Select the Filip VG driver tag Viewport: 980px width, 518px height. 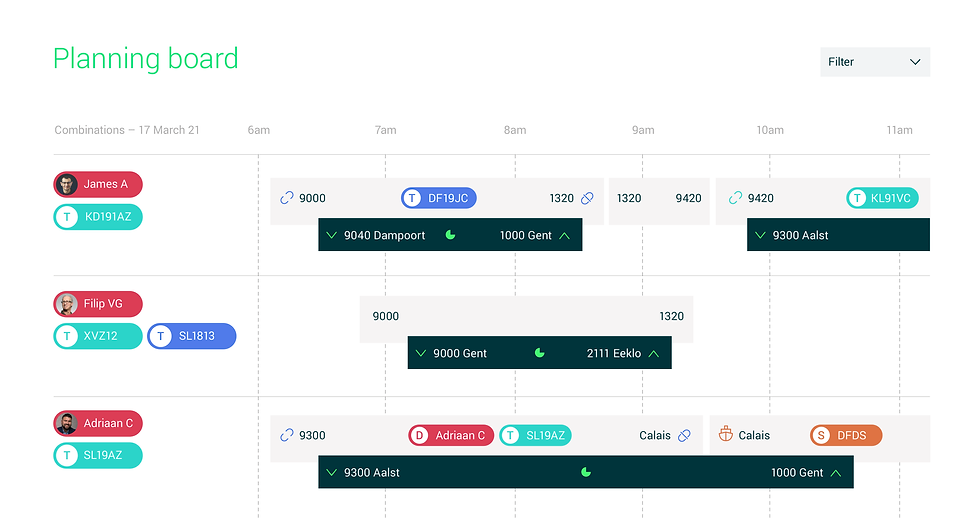pyautogui.click(x=98, y=304)
